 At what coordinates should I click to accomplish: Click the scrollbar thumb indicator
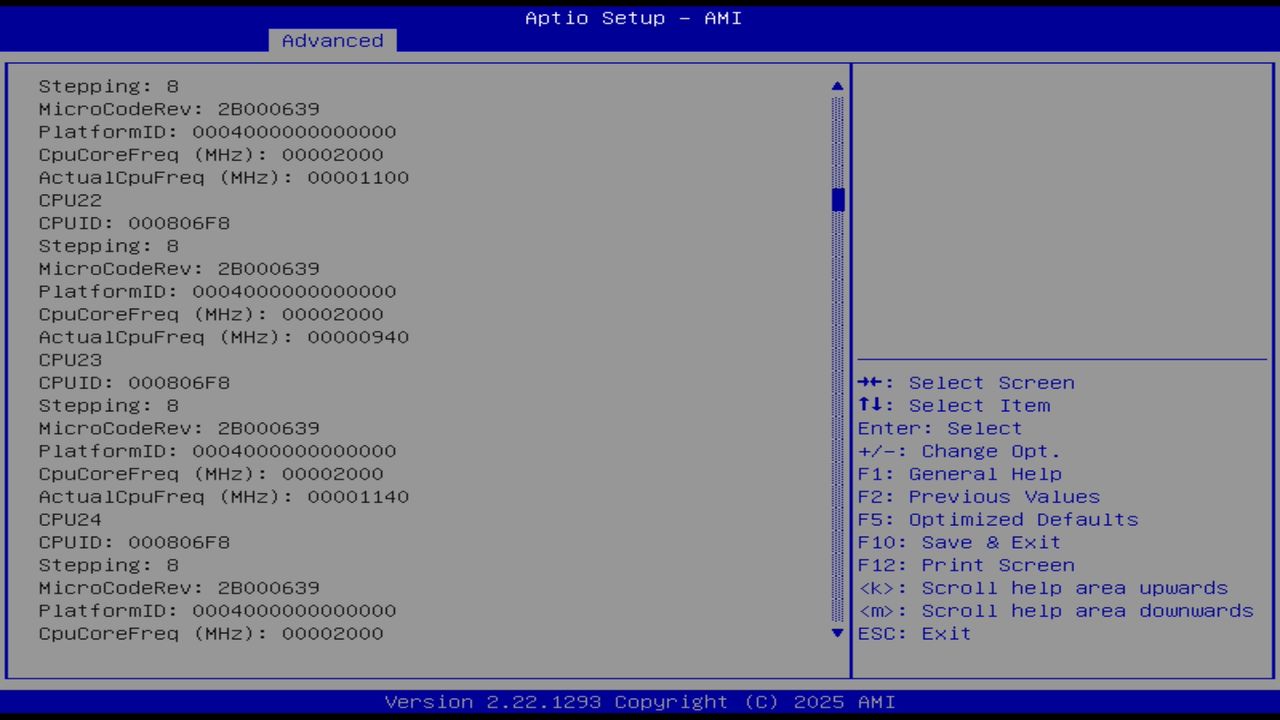point(837,200)
